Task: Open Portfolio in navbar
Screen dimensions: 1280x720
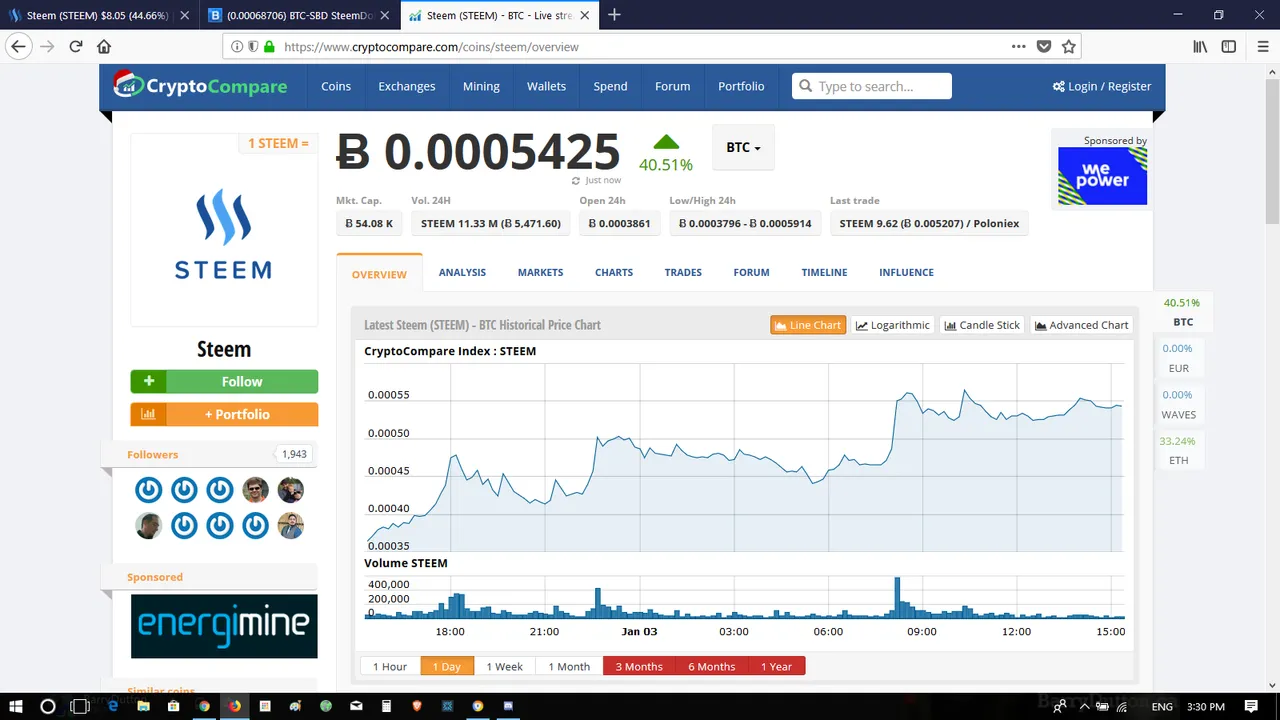Action: coord(741,86)
